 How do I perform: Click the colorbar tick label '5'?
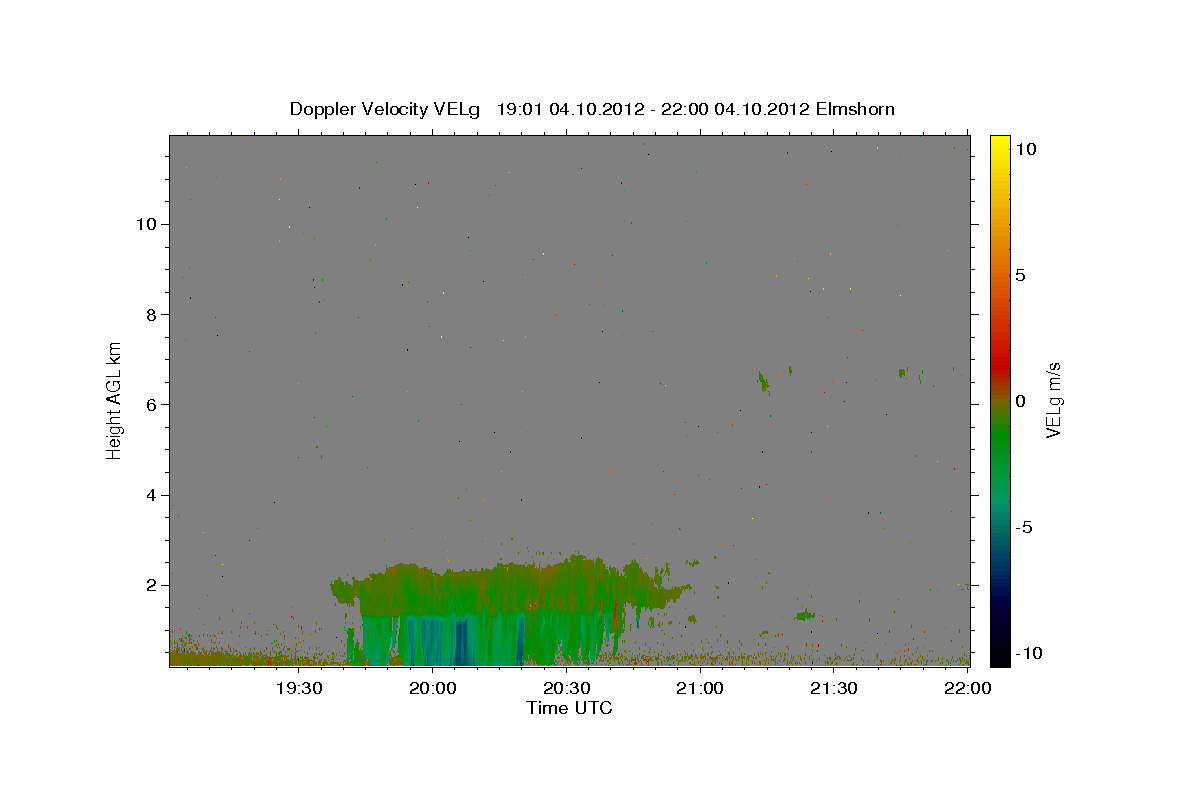coord(1020,275)
